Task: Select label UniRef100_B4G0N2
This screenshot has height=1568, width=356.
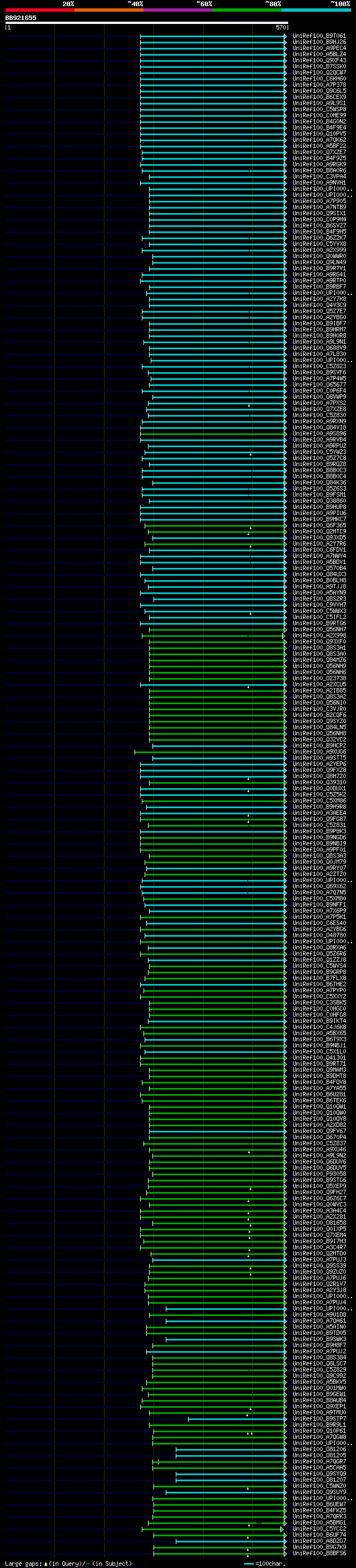Action: point(319,121)
